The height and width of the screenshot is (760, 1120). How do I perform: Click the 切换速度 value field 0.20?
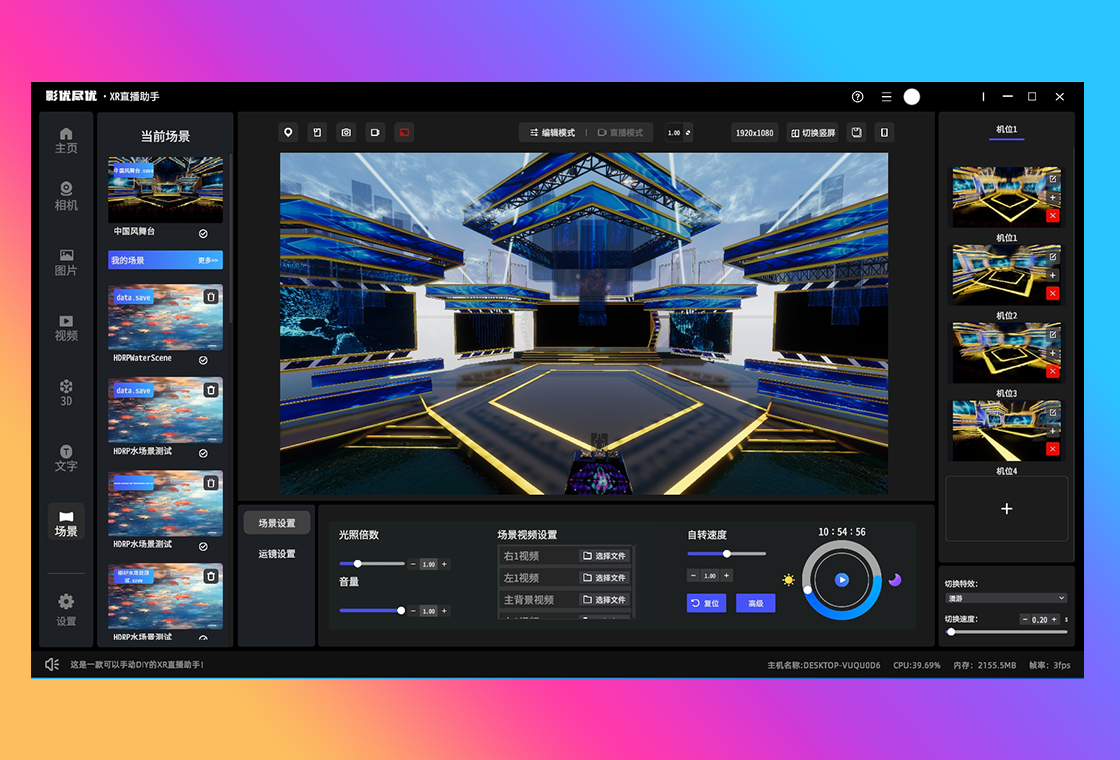pos(1039,619)
